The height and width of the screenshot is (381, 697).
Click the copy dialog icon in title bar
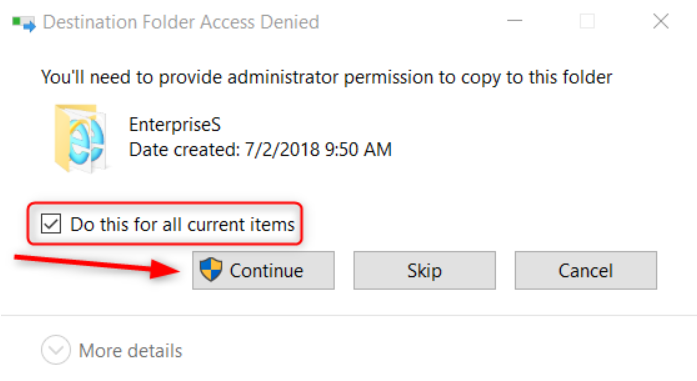point(24,23)
